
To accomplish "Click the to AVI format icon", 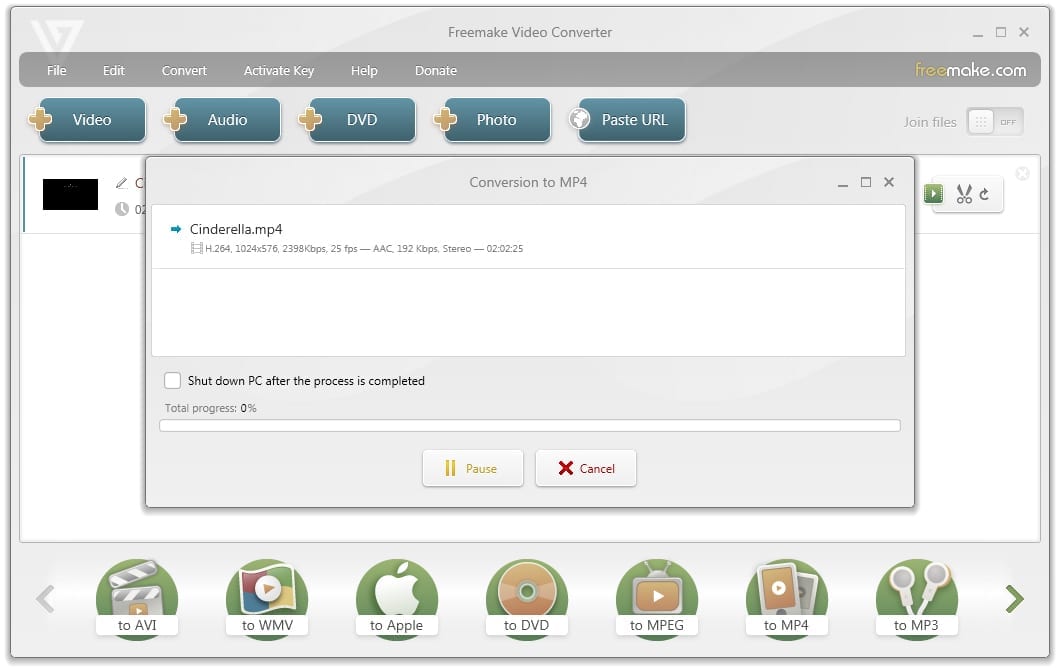I will (x=136, y=598).
